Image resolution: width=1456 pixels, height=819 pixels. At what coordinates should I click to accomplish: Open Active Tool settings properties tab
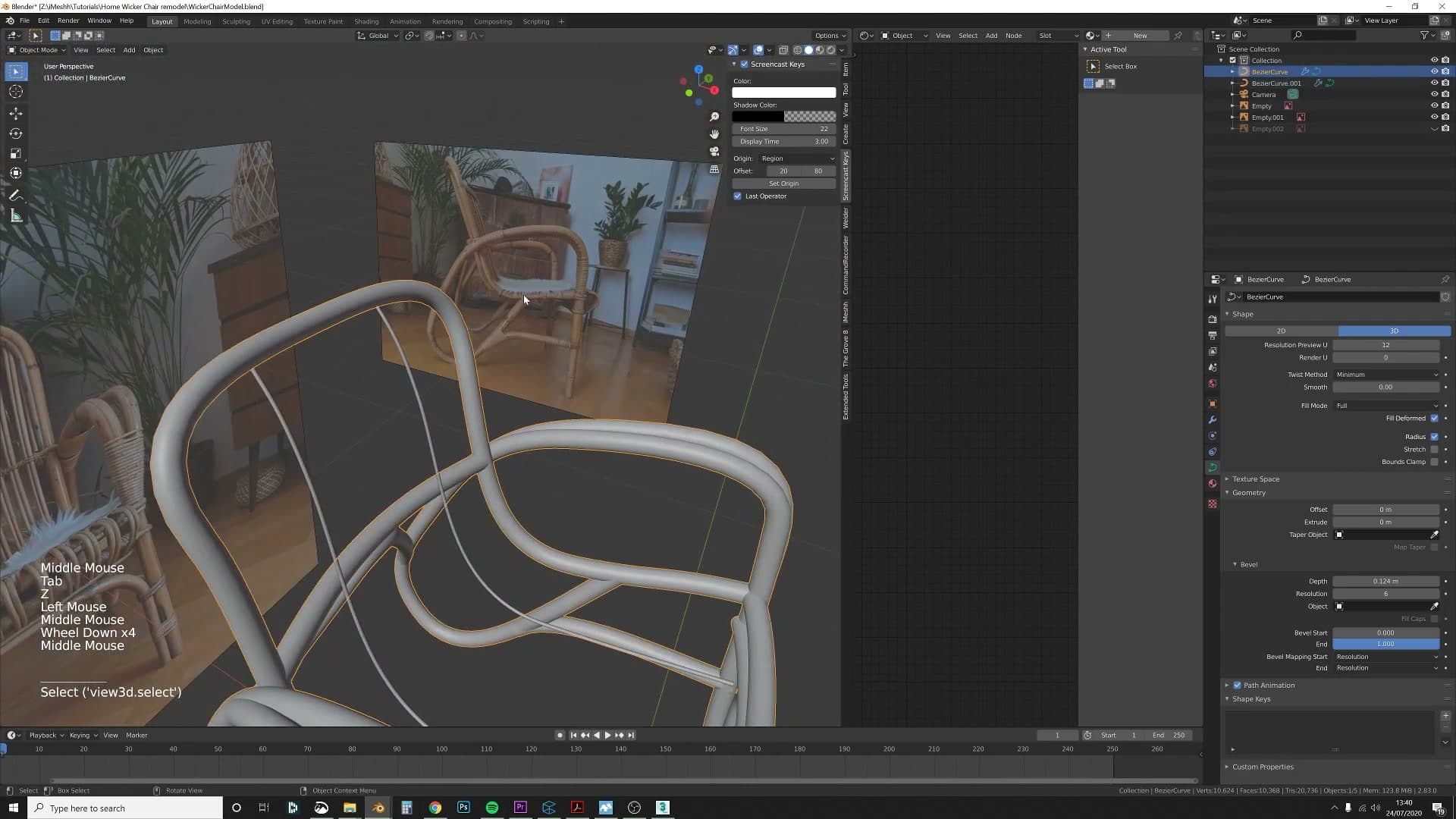pos(1213,299)
